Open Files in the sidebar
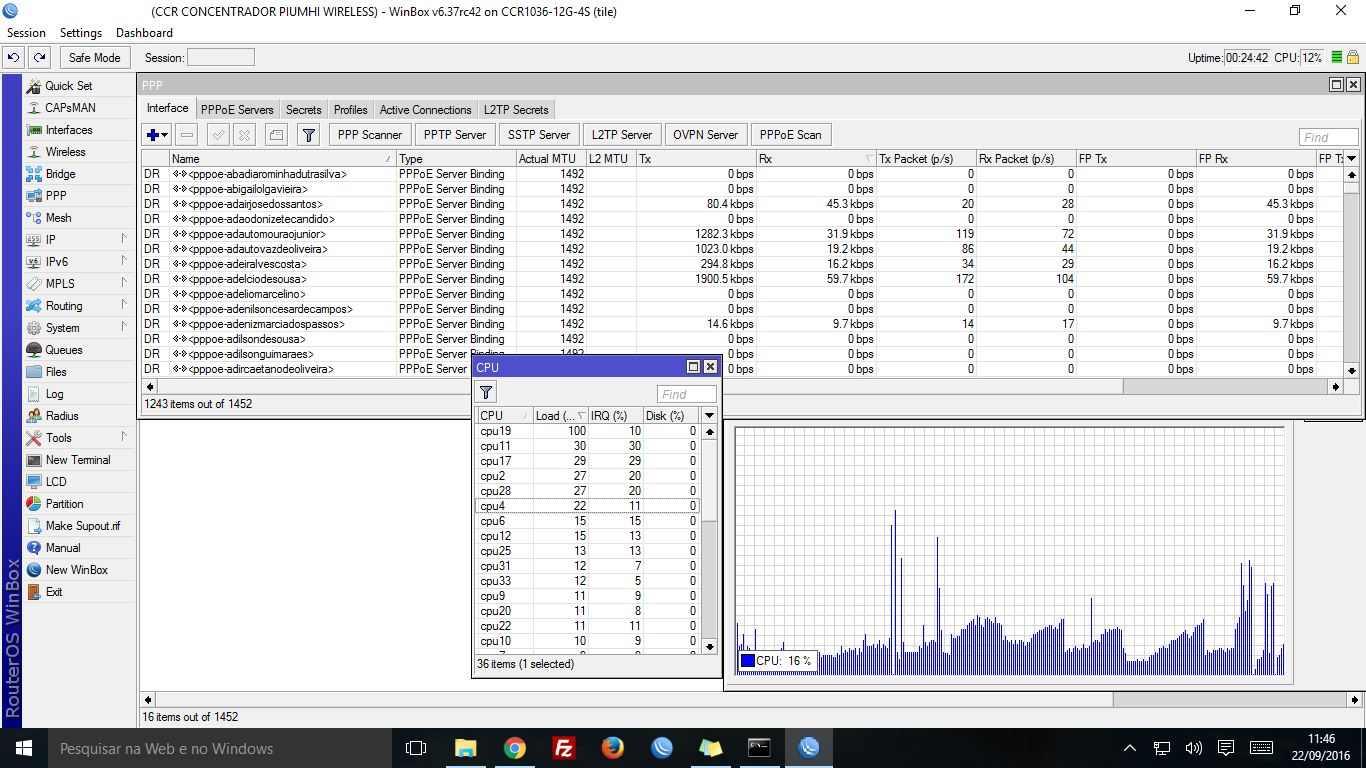1366x768 pixels. pyautogui.click(x=56, y=372)
